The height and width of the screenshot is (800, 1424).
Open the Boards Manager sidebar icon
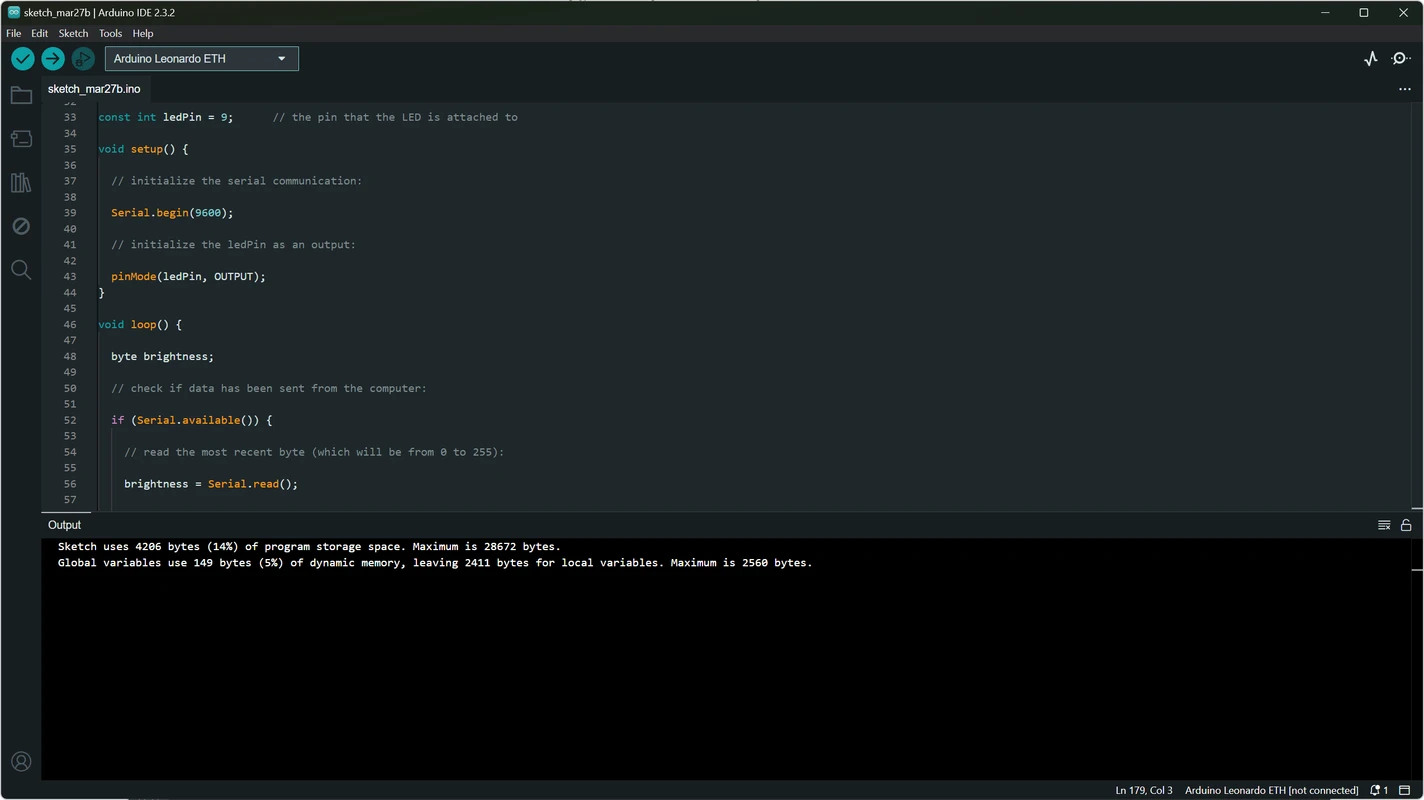[21, 140]
